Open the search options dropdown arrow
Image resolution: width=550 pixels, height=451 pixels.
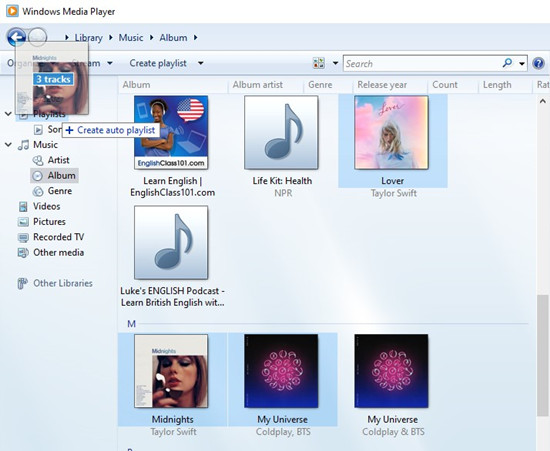pos(522,64)
